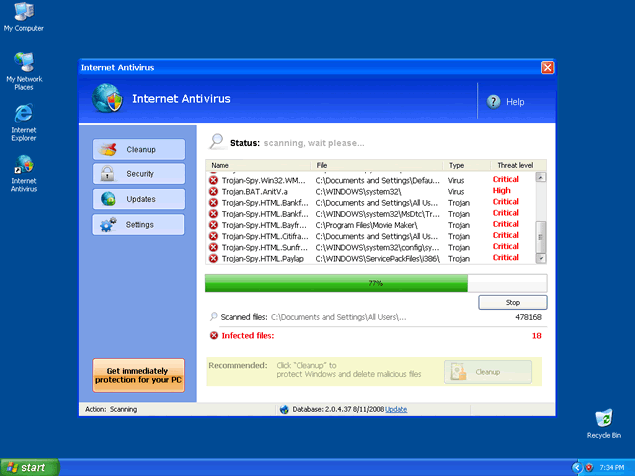The width and height of the screenshot is (635, 476).
Task: Stop the running scan
Action: coord(512,302)
